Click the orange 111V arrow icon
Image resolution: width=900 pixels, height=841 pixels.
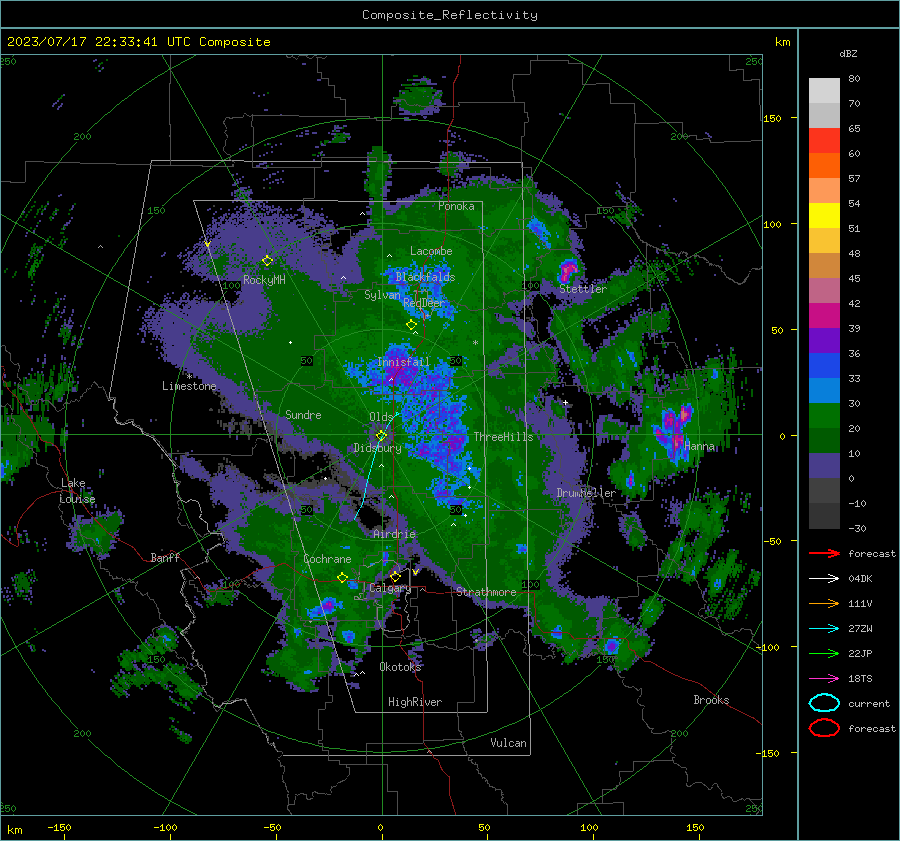tap(824, 603)
